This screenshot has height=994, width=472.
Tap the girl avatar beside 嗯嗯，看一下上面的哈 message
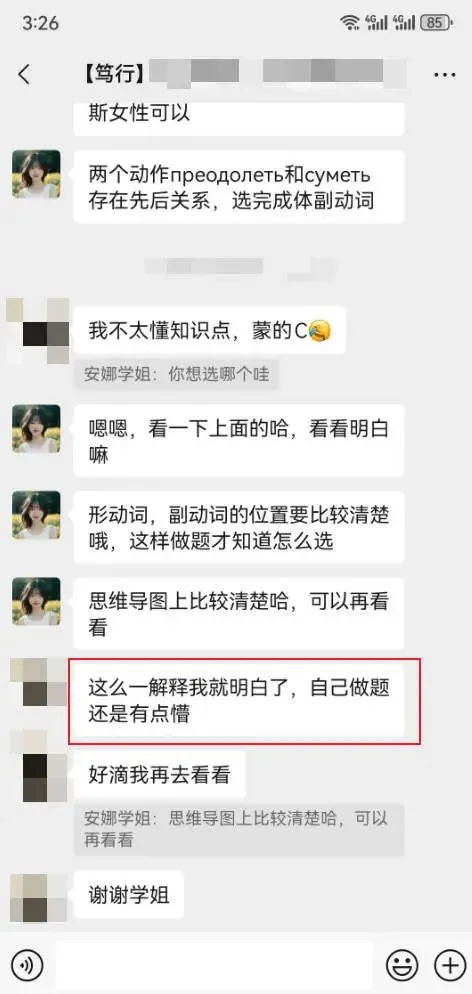36,429
